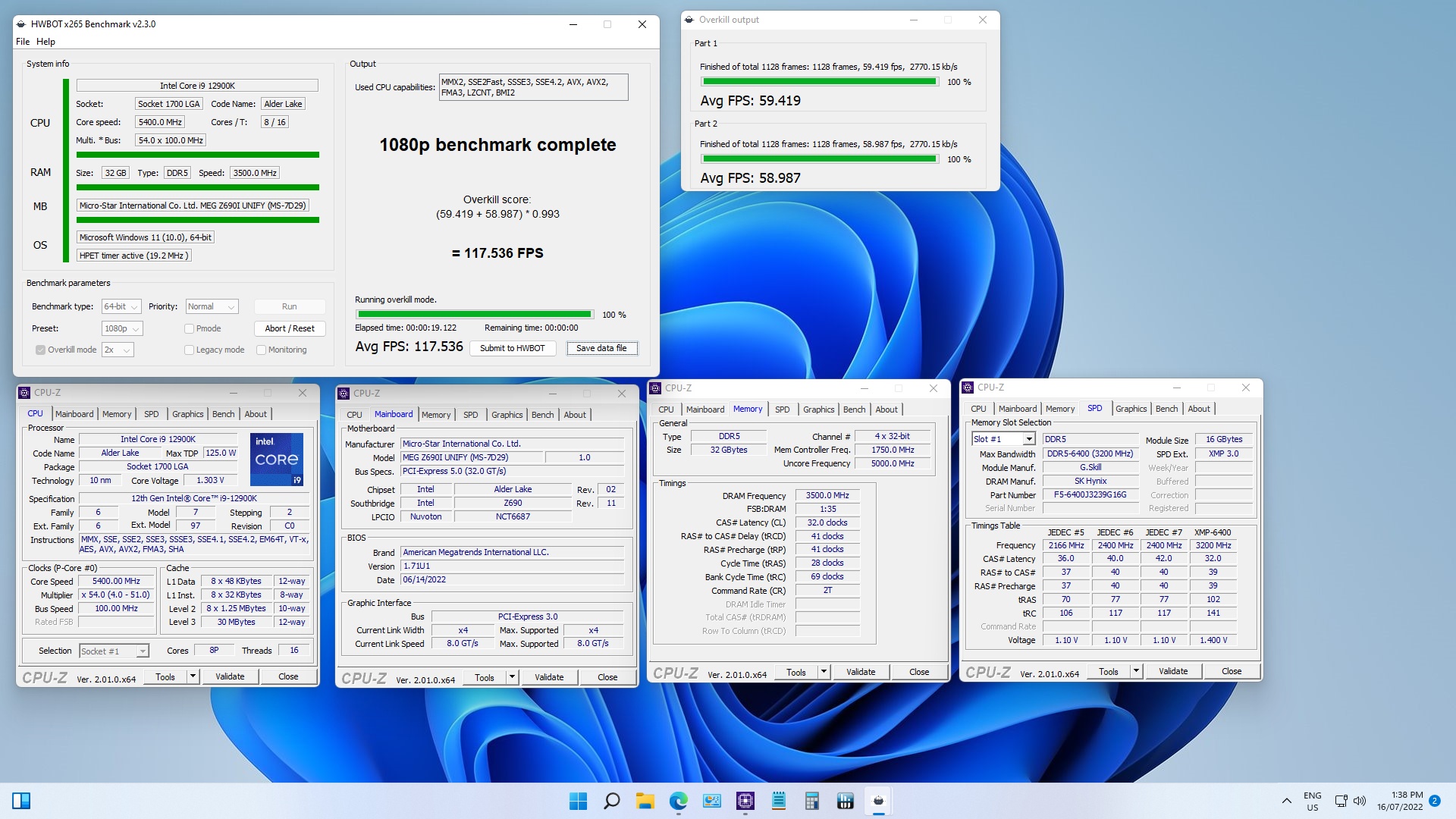Image resolution: width=1456 pixels, height=819 pixels.
Task: Launch Microsoft Edge from the taskbar
Action: (x=678, y=801)
